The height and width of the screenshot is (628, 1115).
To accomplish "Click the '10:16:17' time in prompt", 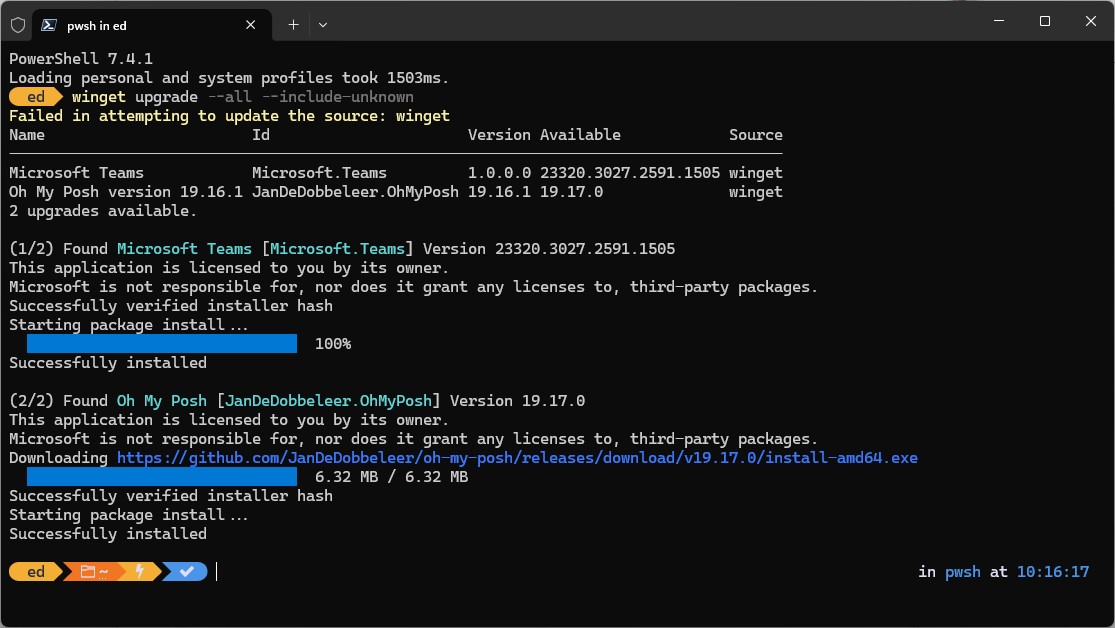I will coord(1052,572).
